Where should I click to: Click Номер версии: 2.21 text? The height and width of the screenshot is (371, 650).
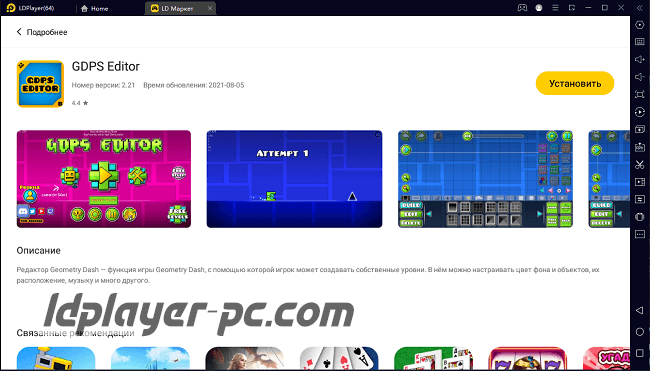(103, 85)
